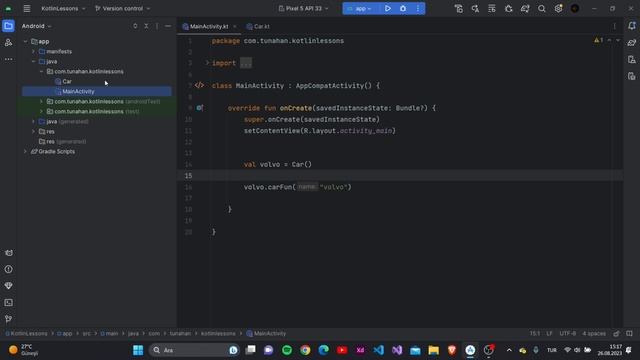Go to next highlighted problem arrow

click(x=618, y=40)
